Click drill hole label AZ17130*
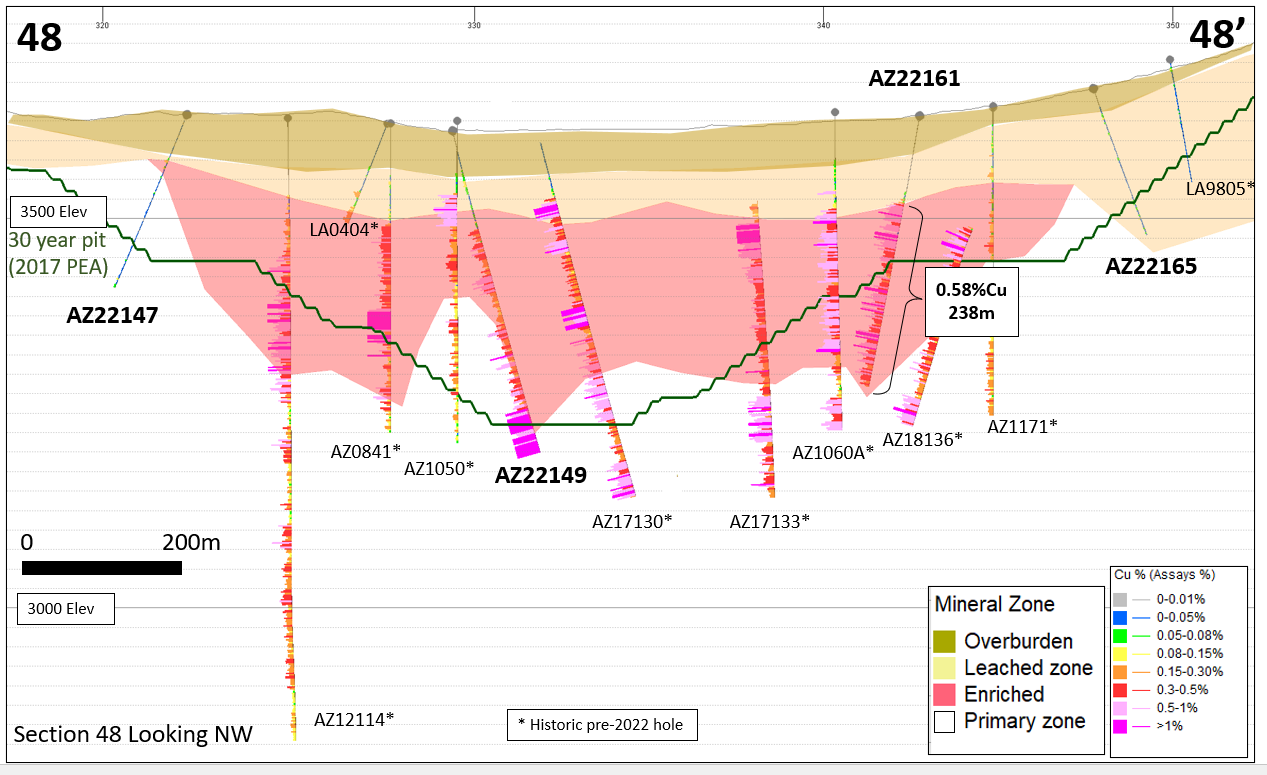Image resolution: width=1267 pixels, height=775 pixels. click(x=632, y=521)
